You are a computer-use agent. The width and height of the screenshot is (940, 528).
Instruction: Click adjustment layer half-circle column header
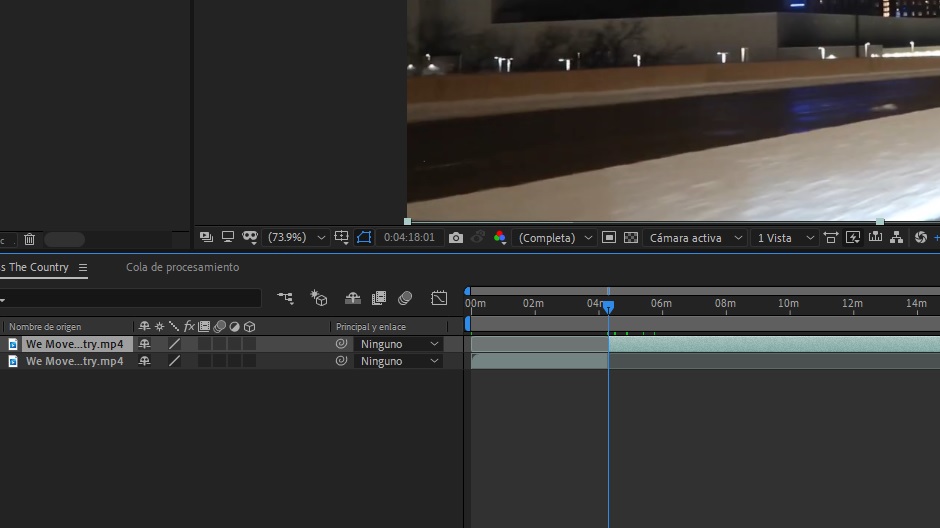[x=234, y=327]
